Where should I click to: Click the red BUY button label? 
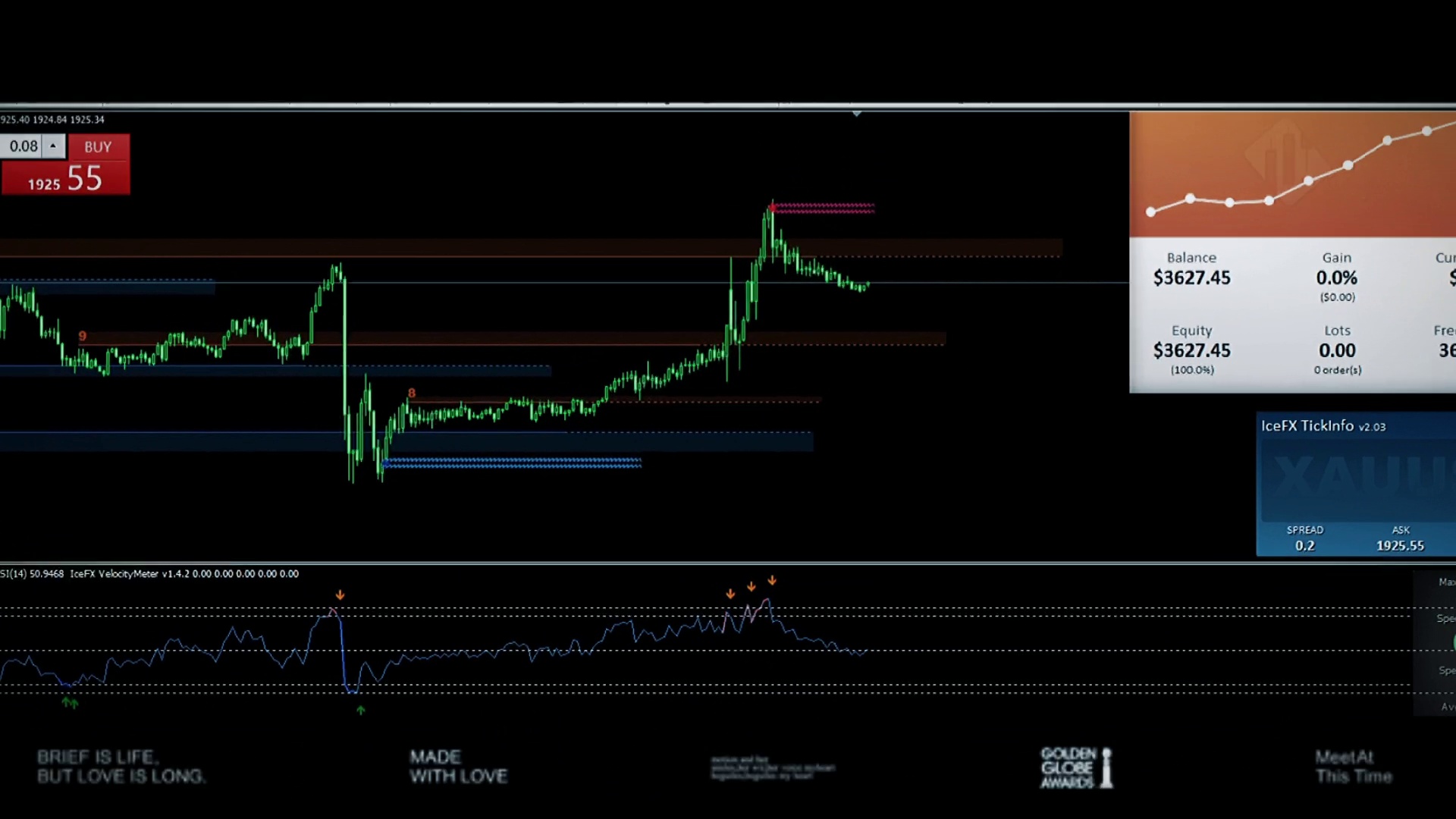98,147
